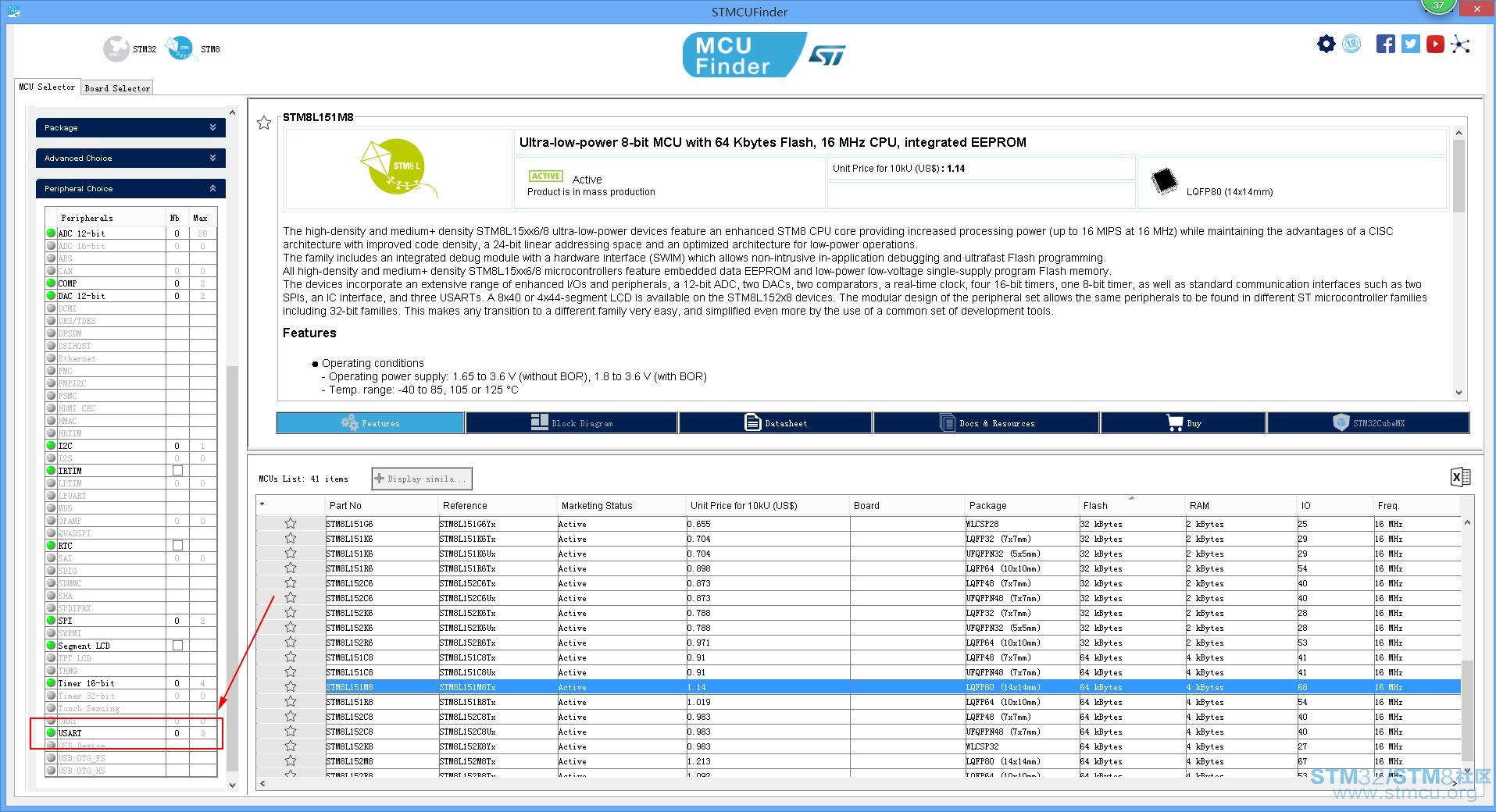Image resolution: width=1496 pixels, height=812 pixels.
Task: Sort the list by Freq. column
Action: [x=1416, y=505]
